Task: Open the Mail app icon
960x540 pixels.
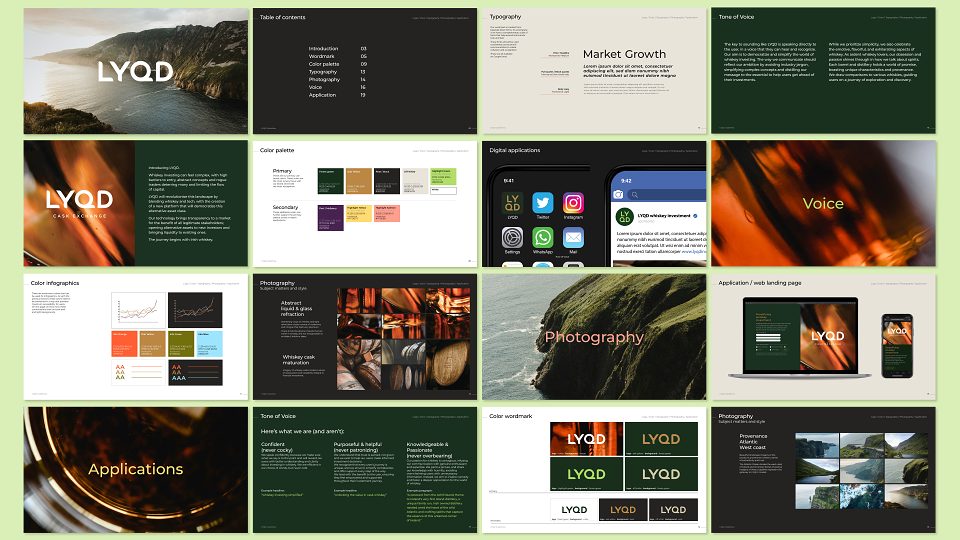Action: (573, 238)
